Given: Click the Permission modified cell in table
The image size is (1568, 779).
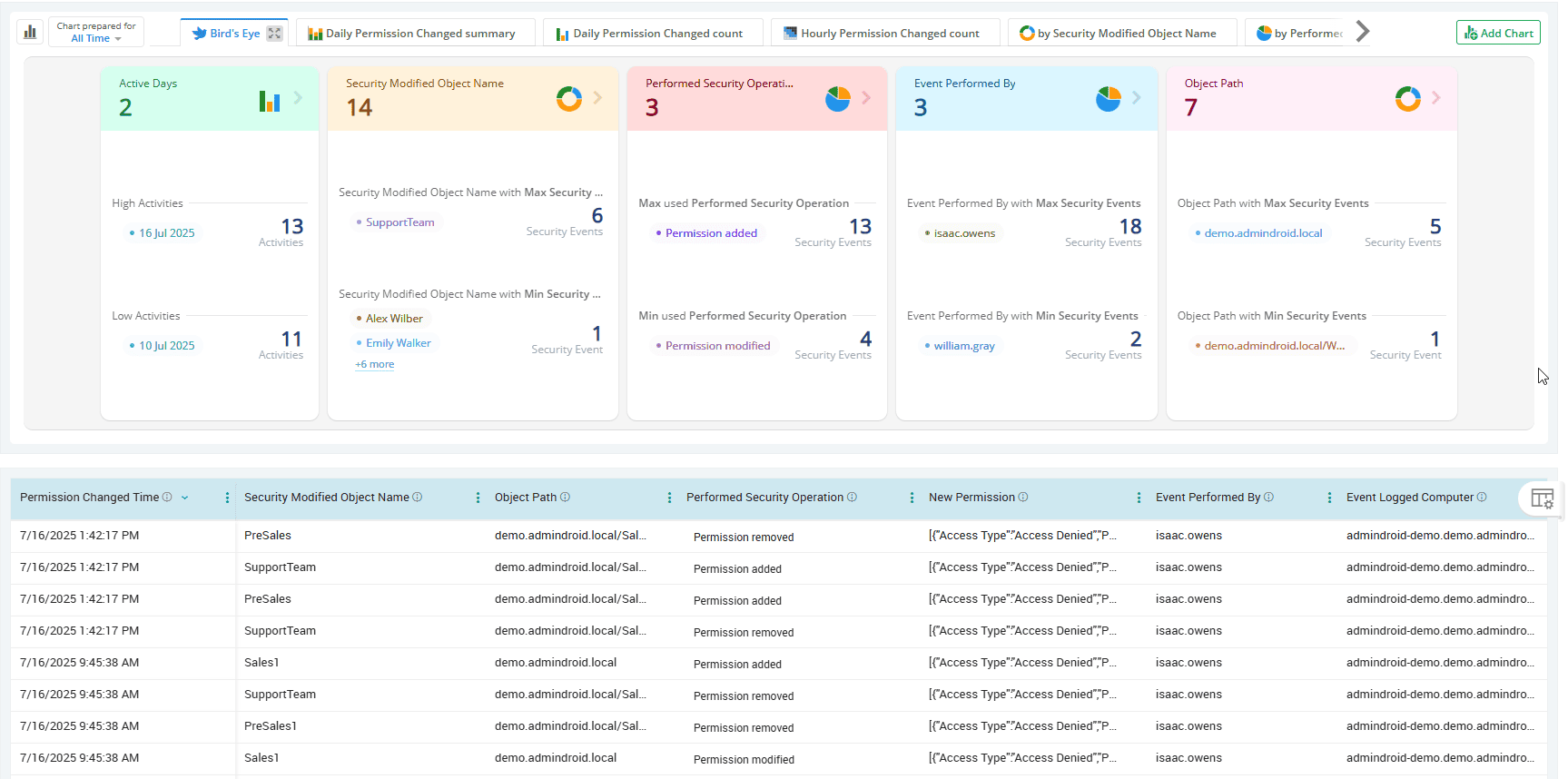Looking at the screenshot, I should point(744,759).
